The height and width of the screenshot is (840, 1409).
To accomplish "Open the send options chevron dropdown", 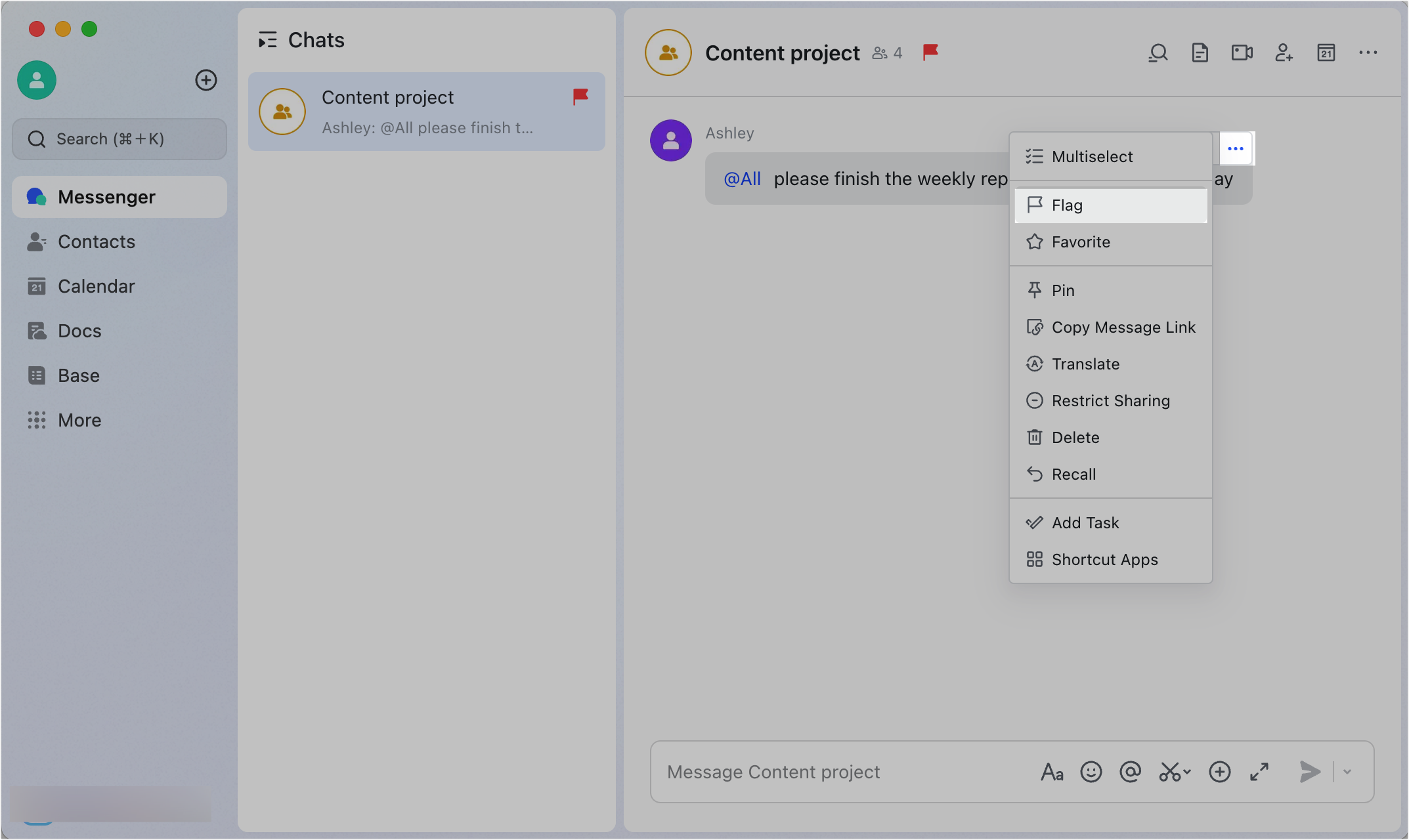I will [1347, 772].
